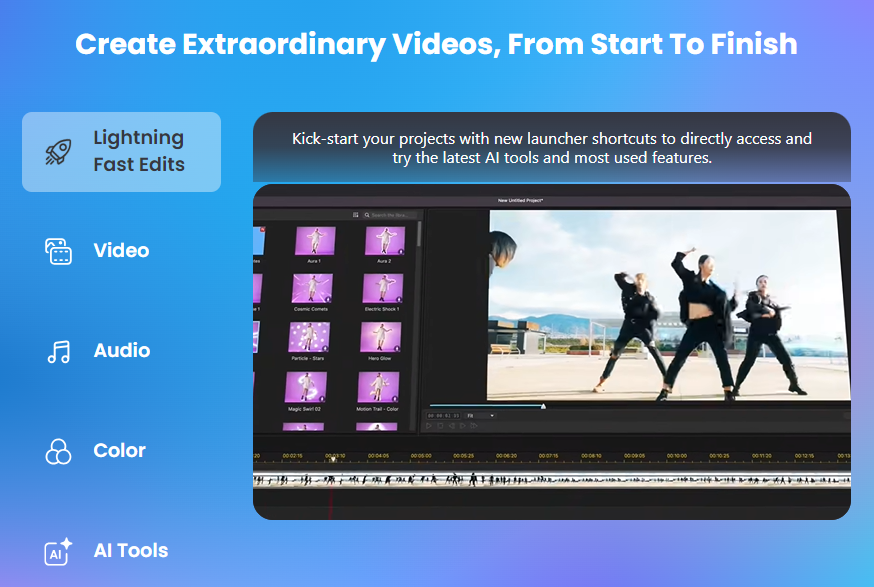Click the library search magnifier icon
The width and height of the screenshot is (874, 587).
click(367, 215)
